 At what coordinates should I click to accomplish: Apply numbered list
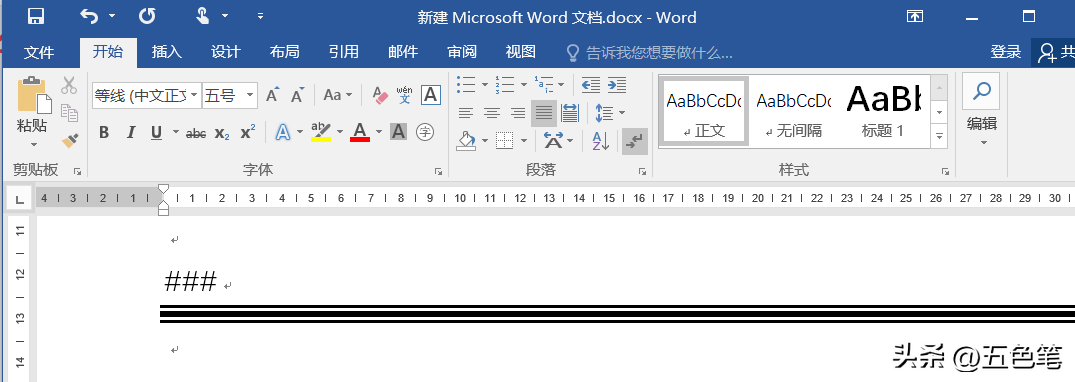[505, 84]
